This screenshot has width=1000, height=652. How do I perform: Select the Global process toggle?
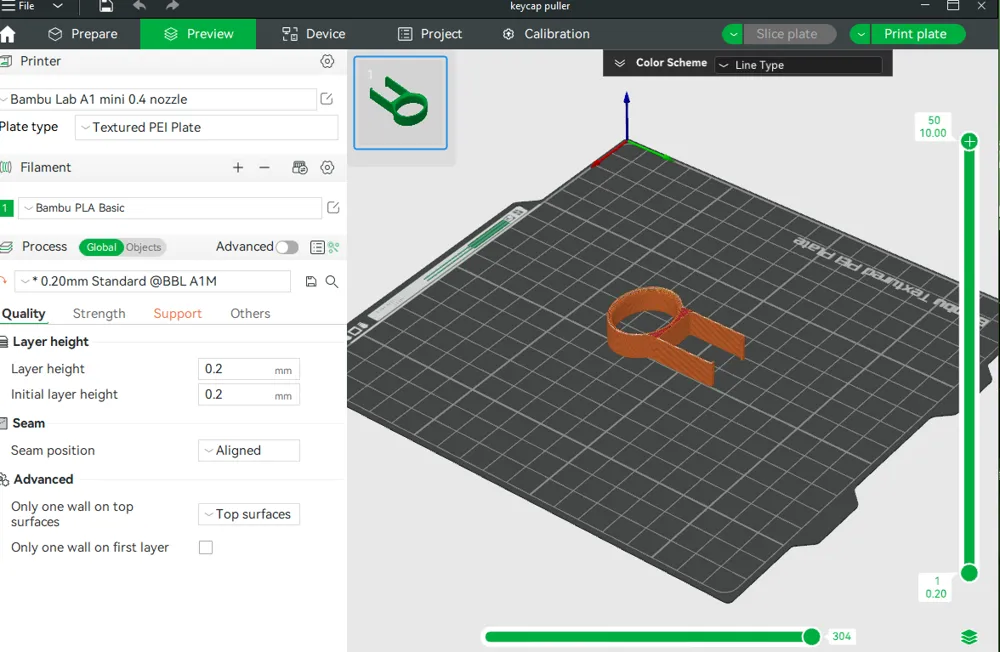[101, 248]
